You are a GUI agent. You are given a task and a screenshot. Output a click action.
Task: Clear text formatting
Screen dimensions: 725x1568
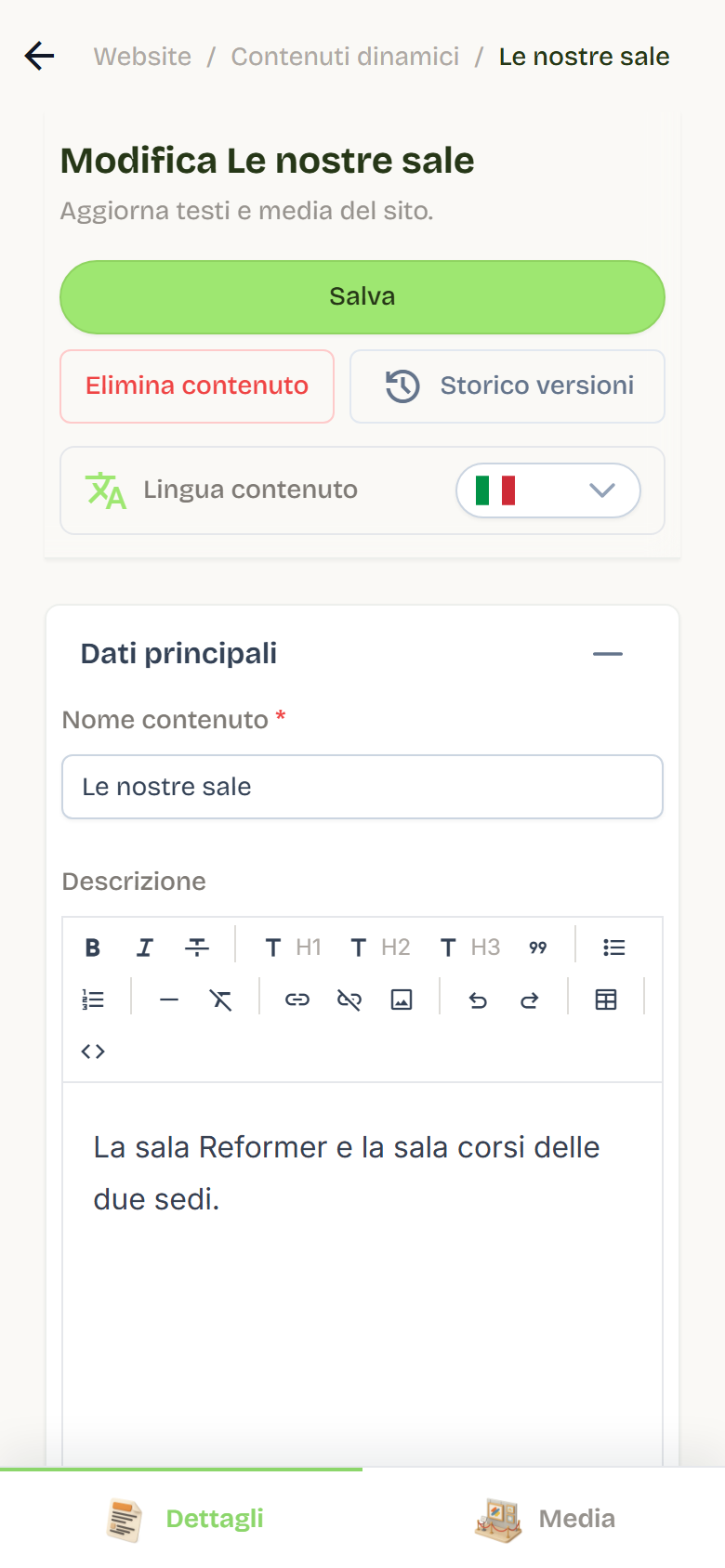click(x=221, y=1000)
